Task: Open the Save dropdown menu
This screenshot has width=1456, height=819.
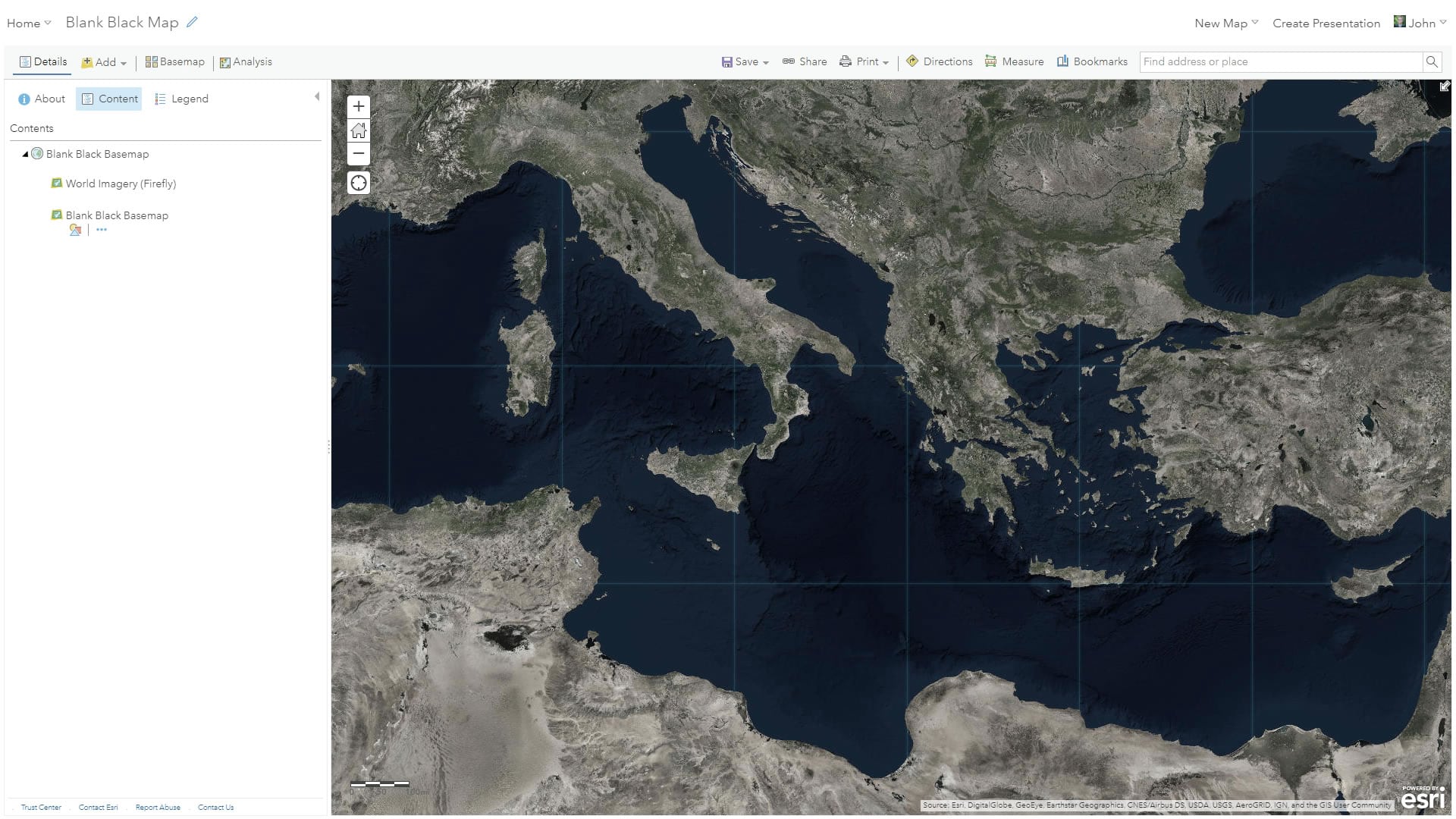Action: point(745,62)
